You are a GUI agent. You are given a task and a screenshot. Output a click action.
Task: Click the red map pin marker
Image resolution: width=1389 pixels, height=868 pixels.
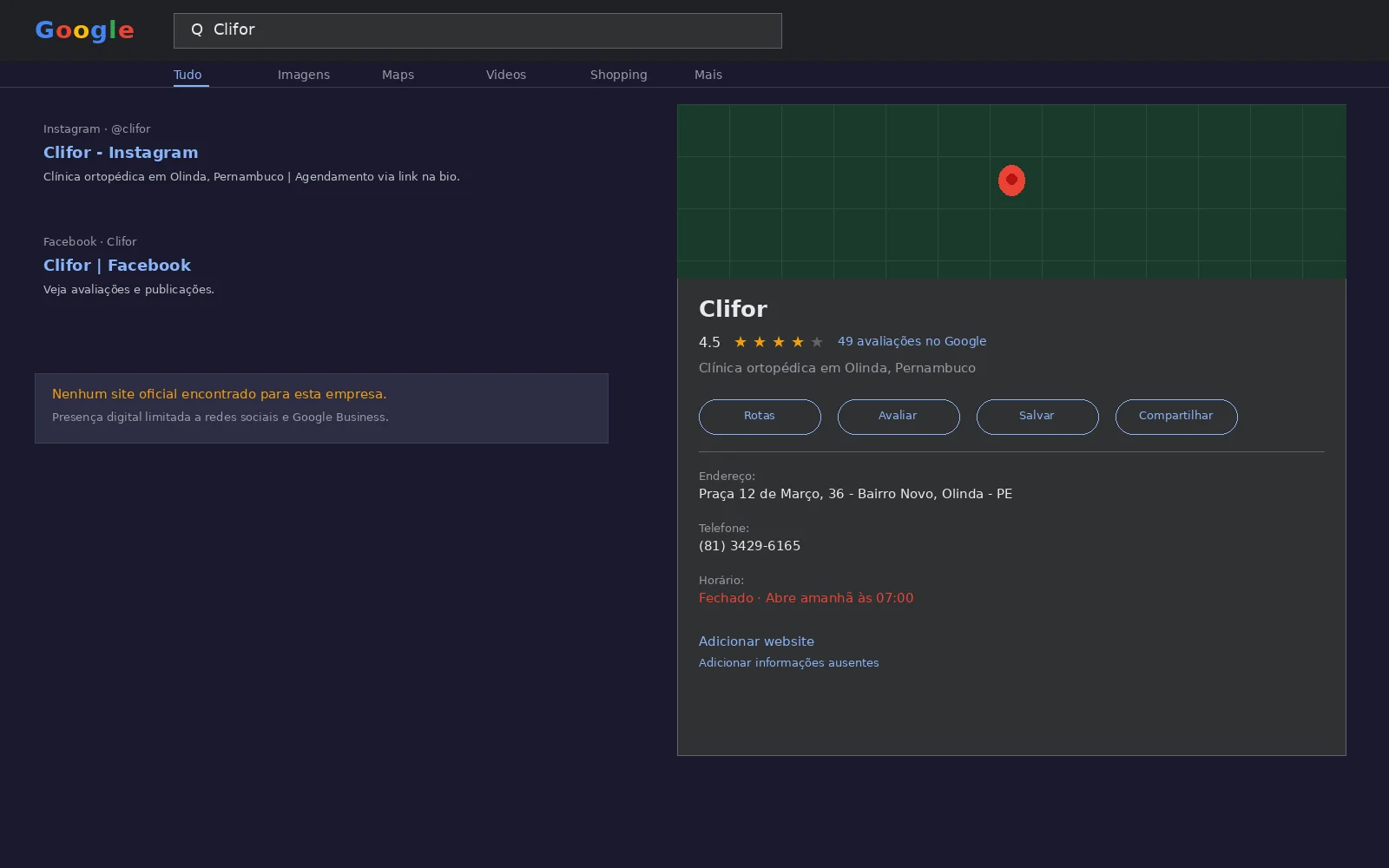(x=1011, y=180)
